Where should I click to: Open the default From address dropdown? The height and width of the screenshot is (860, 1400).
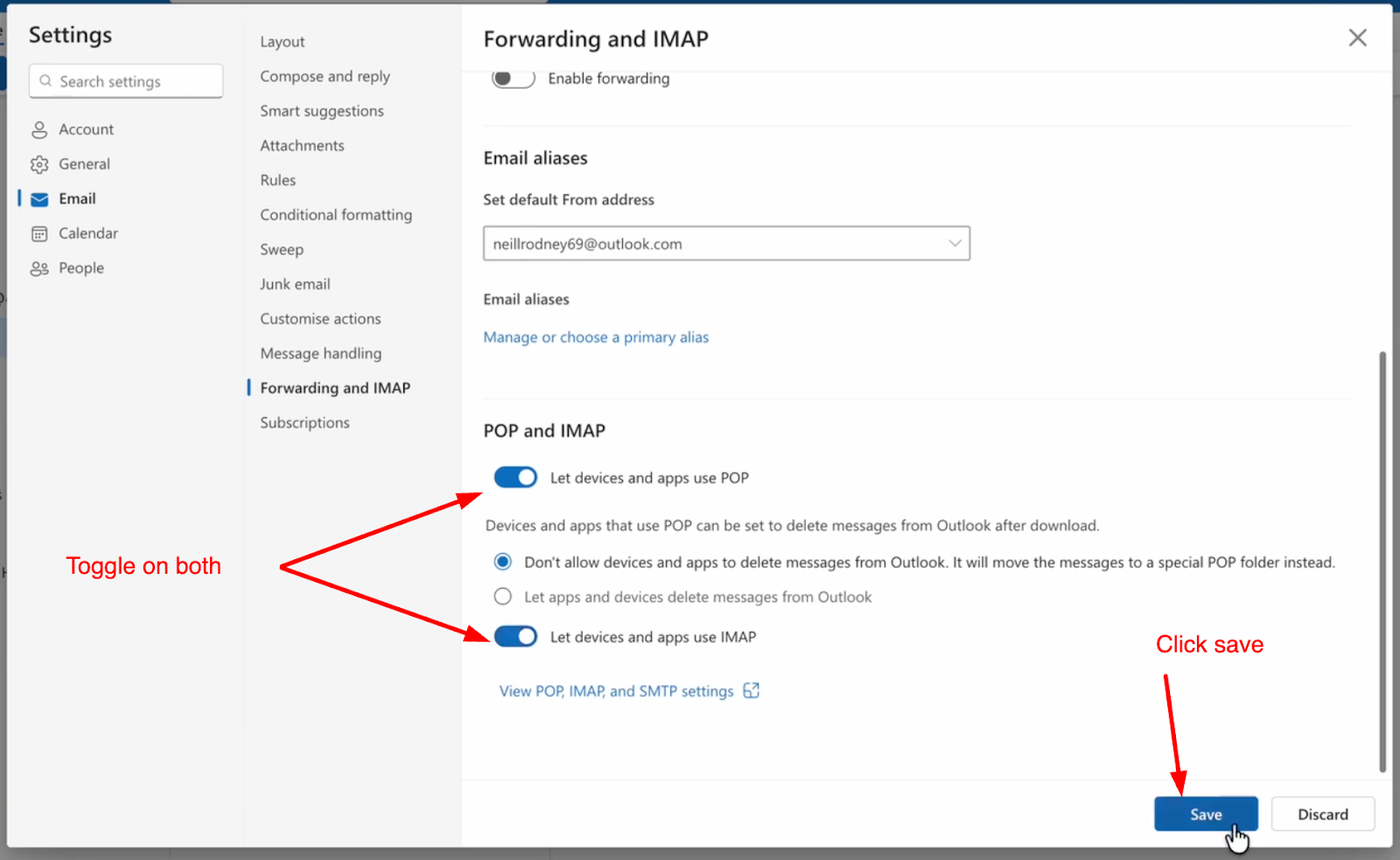click(726, 243)
